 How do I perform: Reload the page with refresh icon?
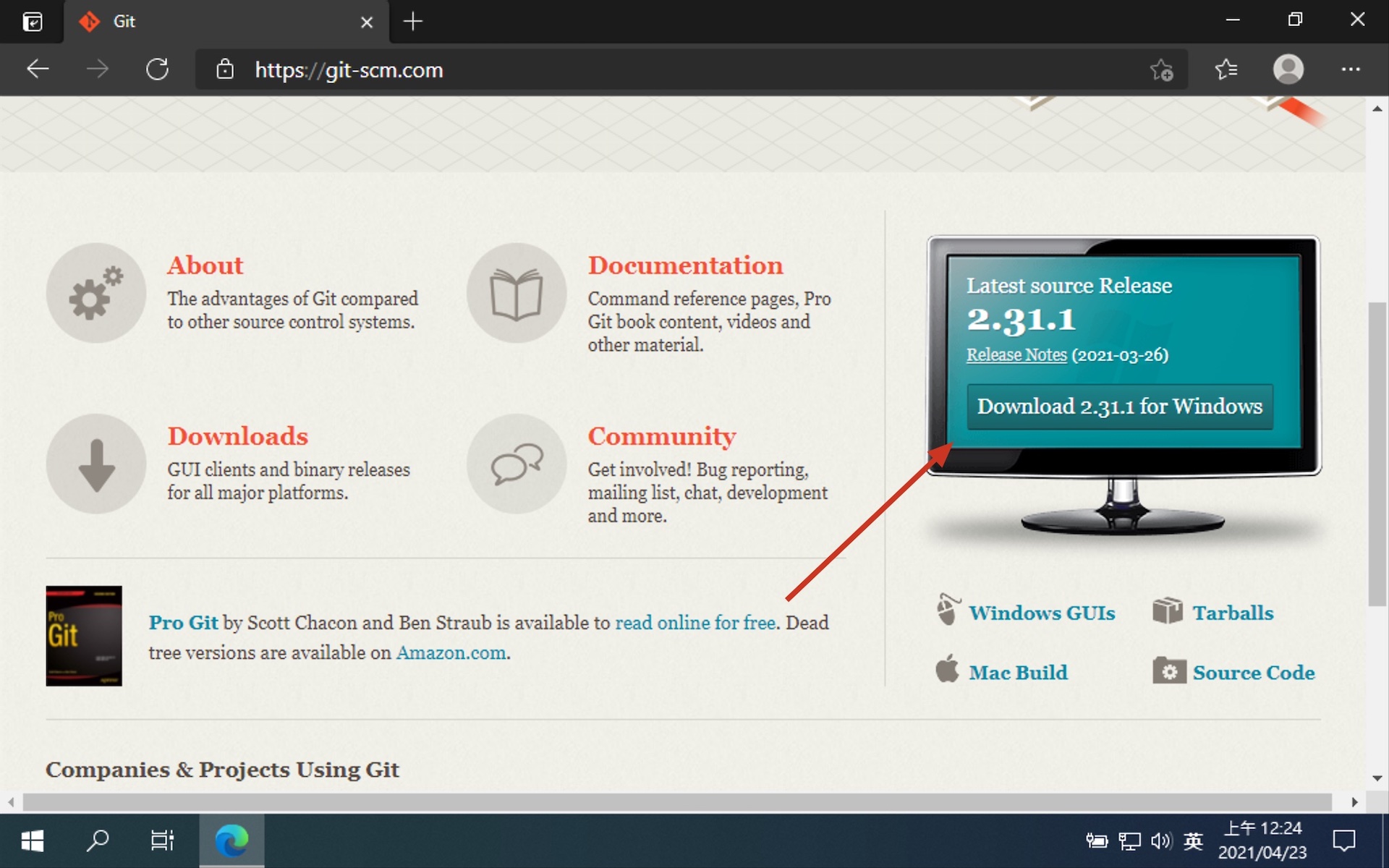(157, 69)
